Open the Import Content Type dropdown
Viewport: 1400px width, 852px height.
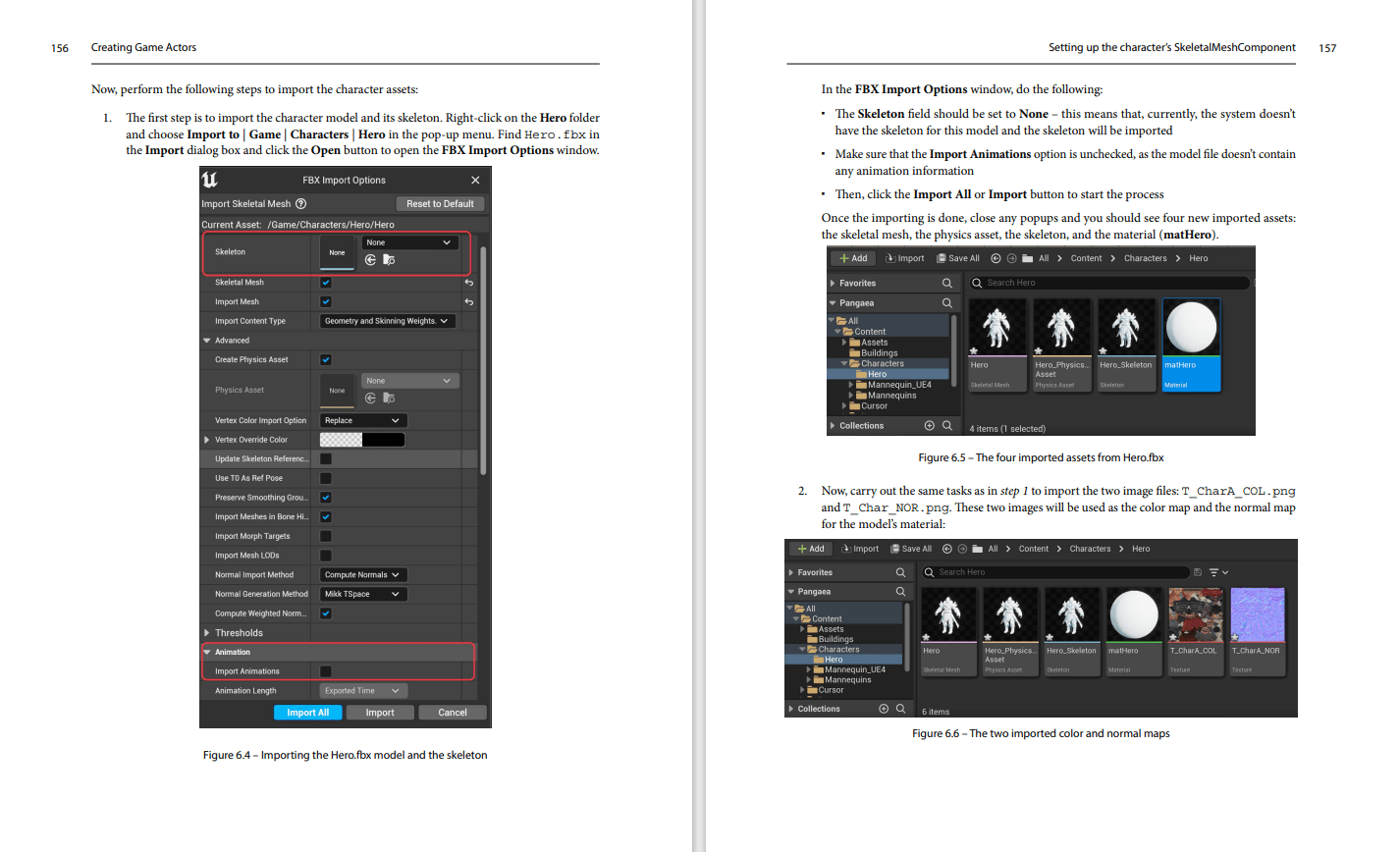(387, 321)
